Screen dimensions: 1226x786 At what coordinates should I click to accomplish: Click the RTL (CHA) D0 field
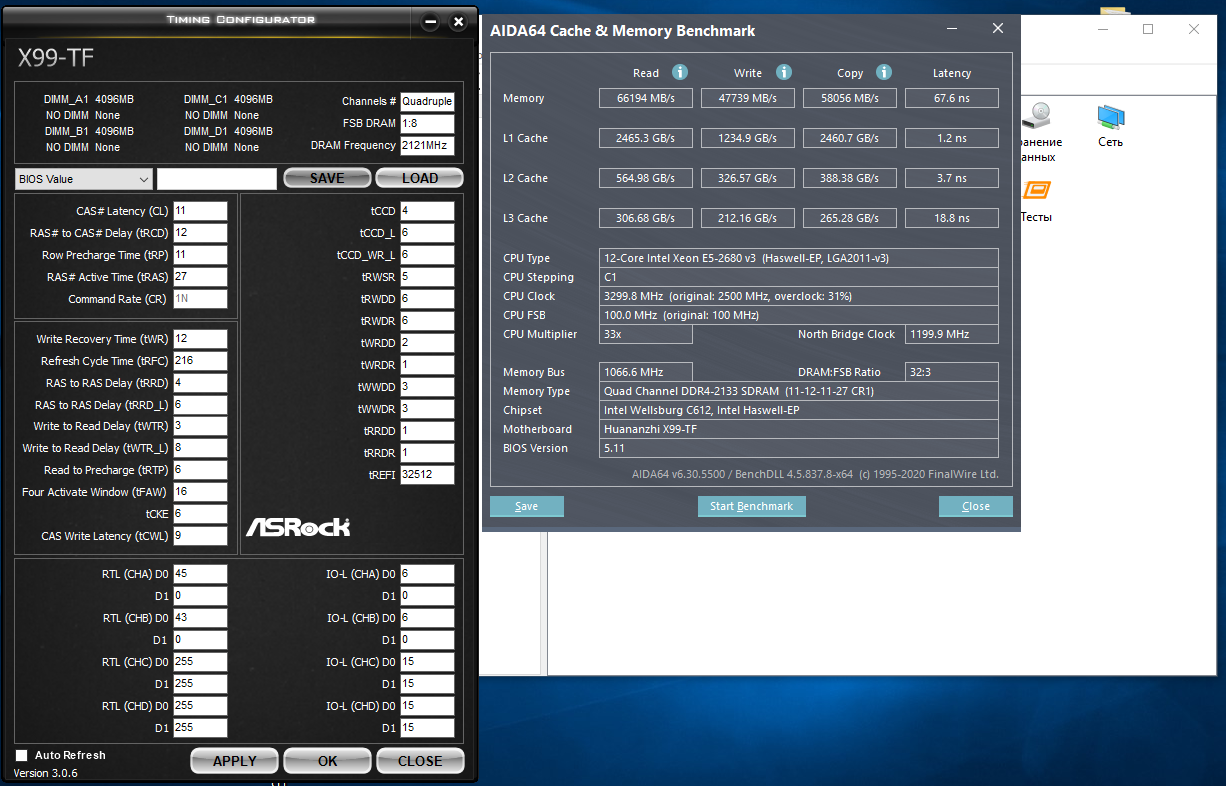pyautogui.click(x=200, y=574)
